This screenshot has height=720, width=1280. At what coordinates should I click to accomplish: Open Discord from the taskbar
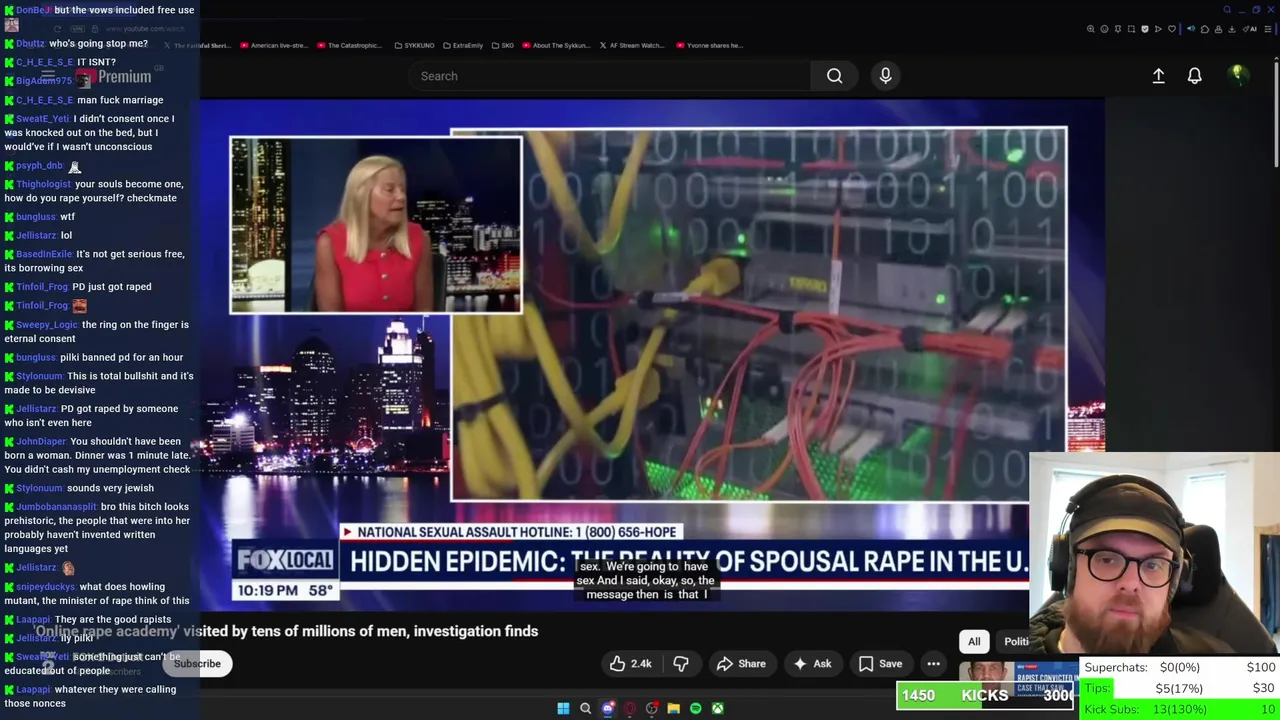(607, 709)
